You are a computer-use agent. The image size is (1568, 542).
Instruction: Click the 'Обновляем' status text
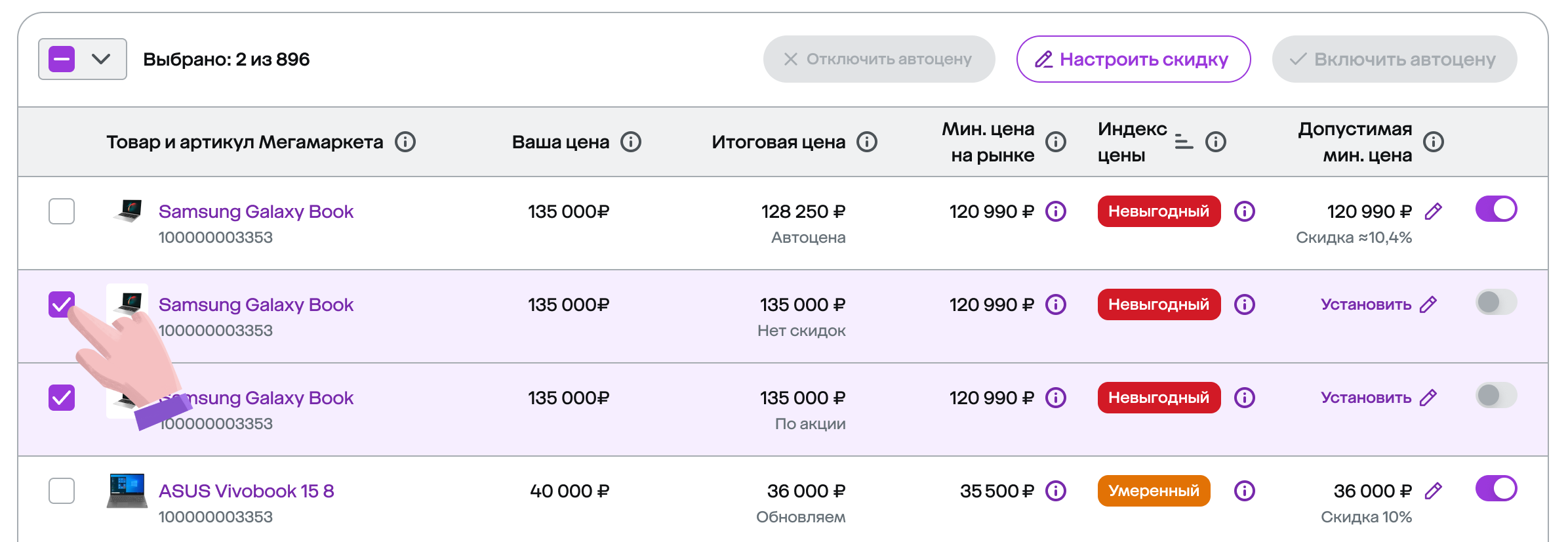click(801, 517)
